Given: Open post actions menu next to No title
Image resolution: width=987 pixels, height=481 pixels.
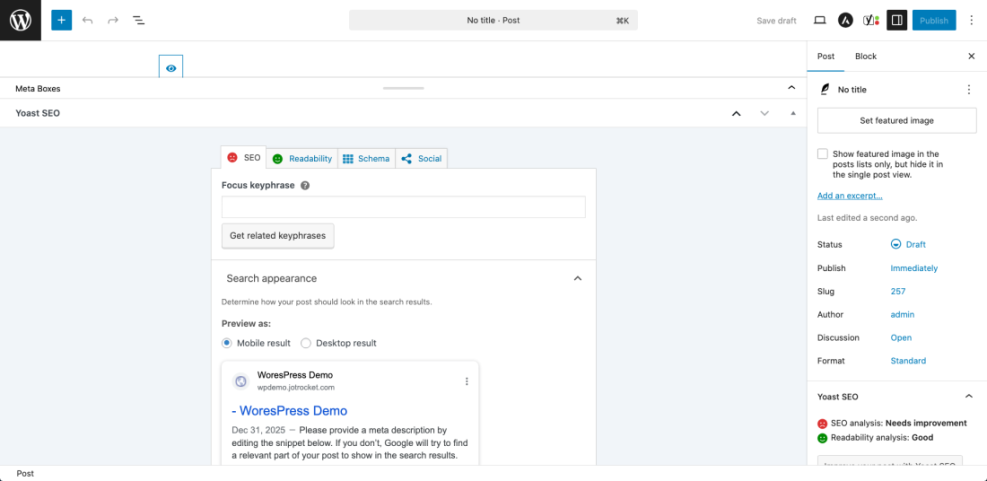Looking at the screenshot, I should (x=969, y=89).
